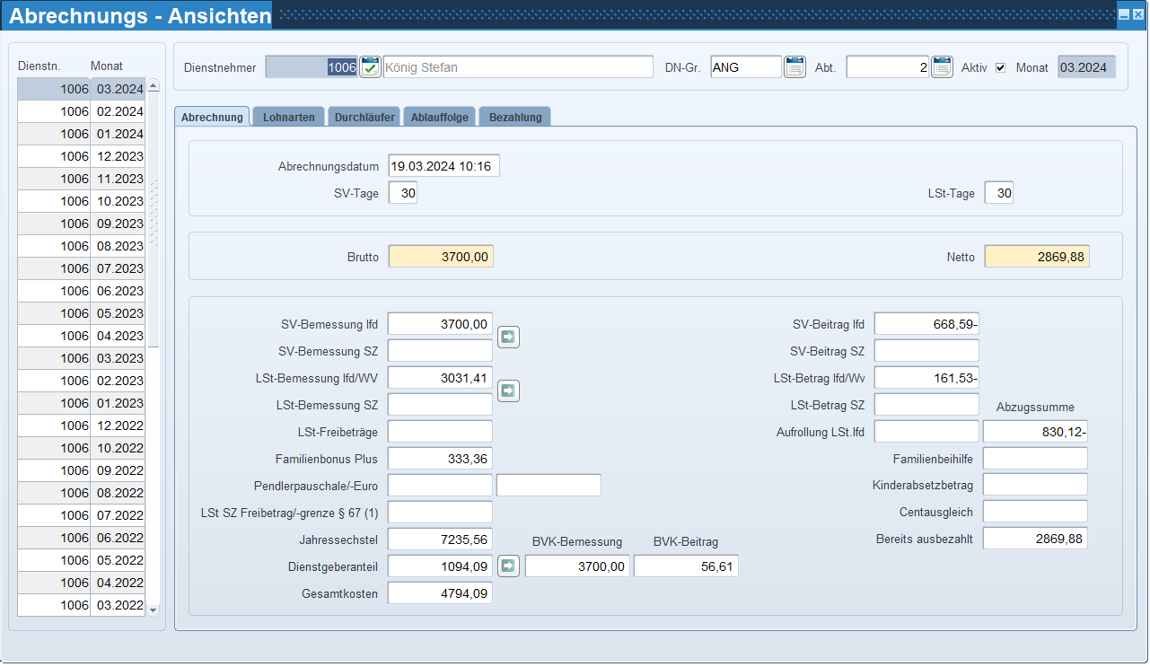Open the Abt. list lookup icon

pos(942,67)
